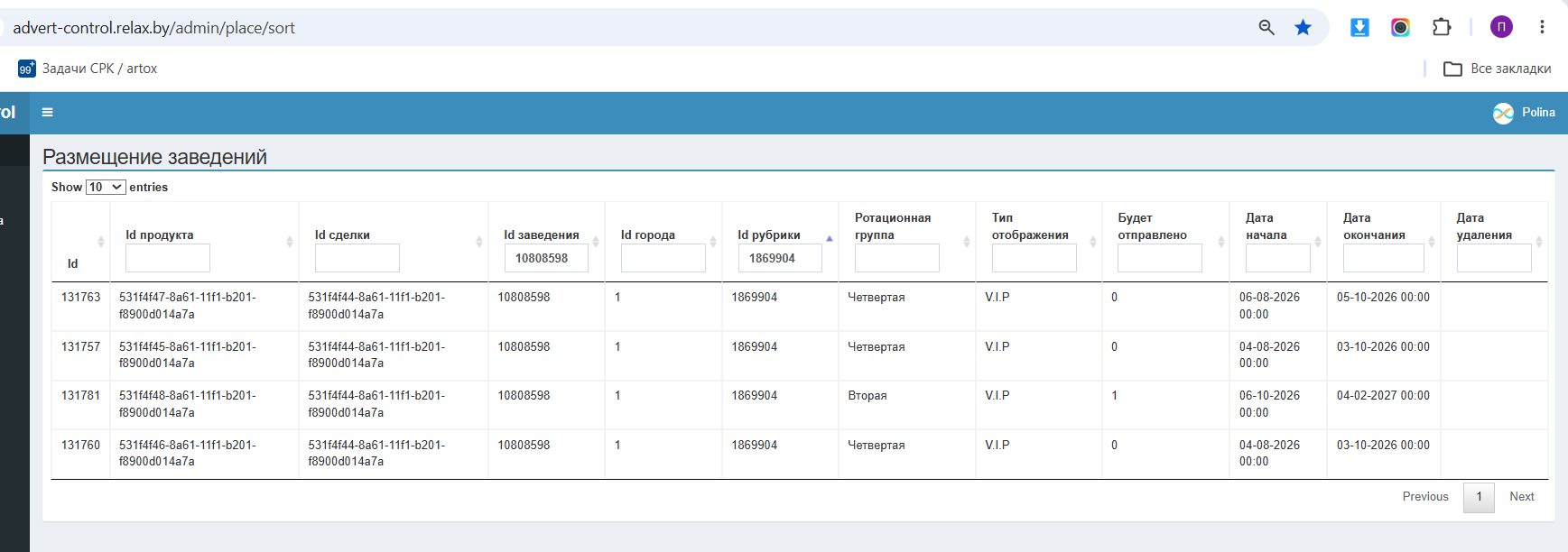Click end date 04-02-2027 00:00
The image size is (1568, 552).
click(1383, 395)
